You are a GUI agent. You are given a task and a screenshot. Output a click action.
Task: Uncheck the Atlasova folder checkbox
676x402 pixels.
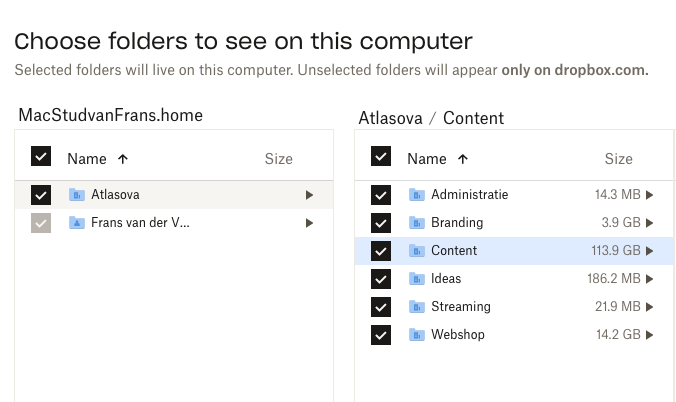coord(40,195)
